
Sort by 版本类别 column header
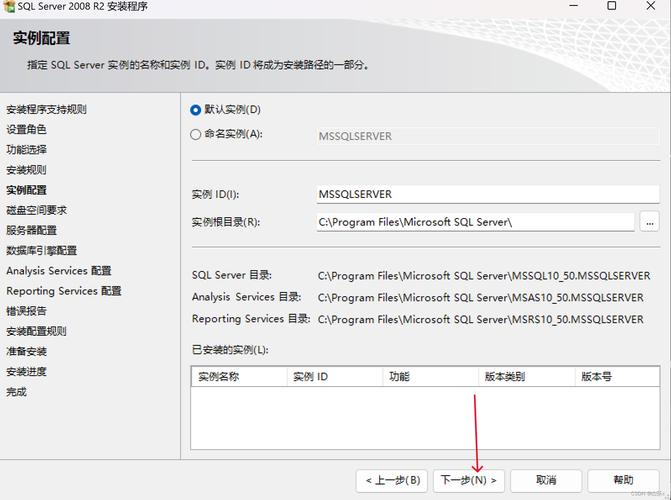pos(526,377)
